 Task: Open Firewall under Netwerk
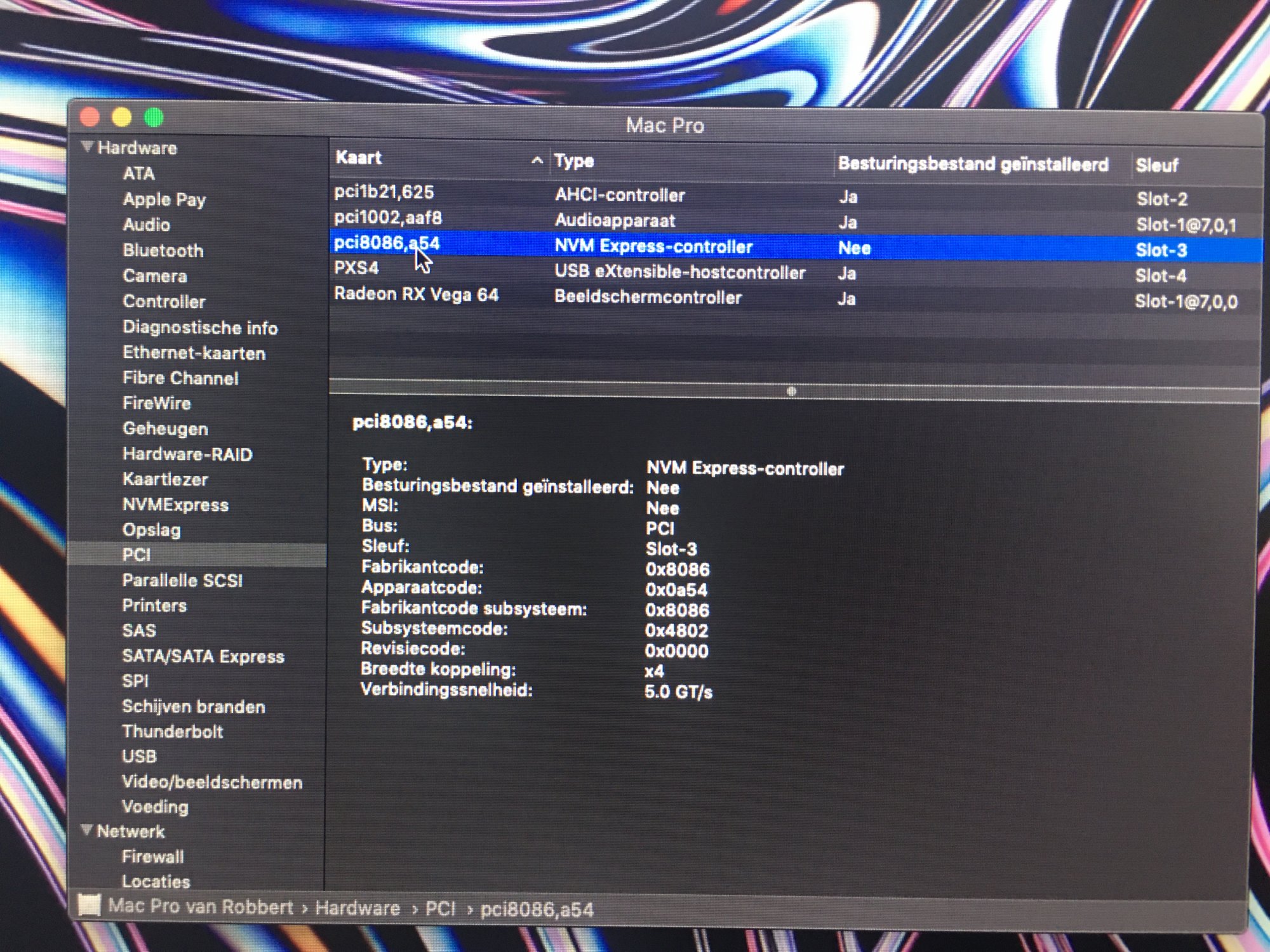tap(152, 856)
